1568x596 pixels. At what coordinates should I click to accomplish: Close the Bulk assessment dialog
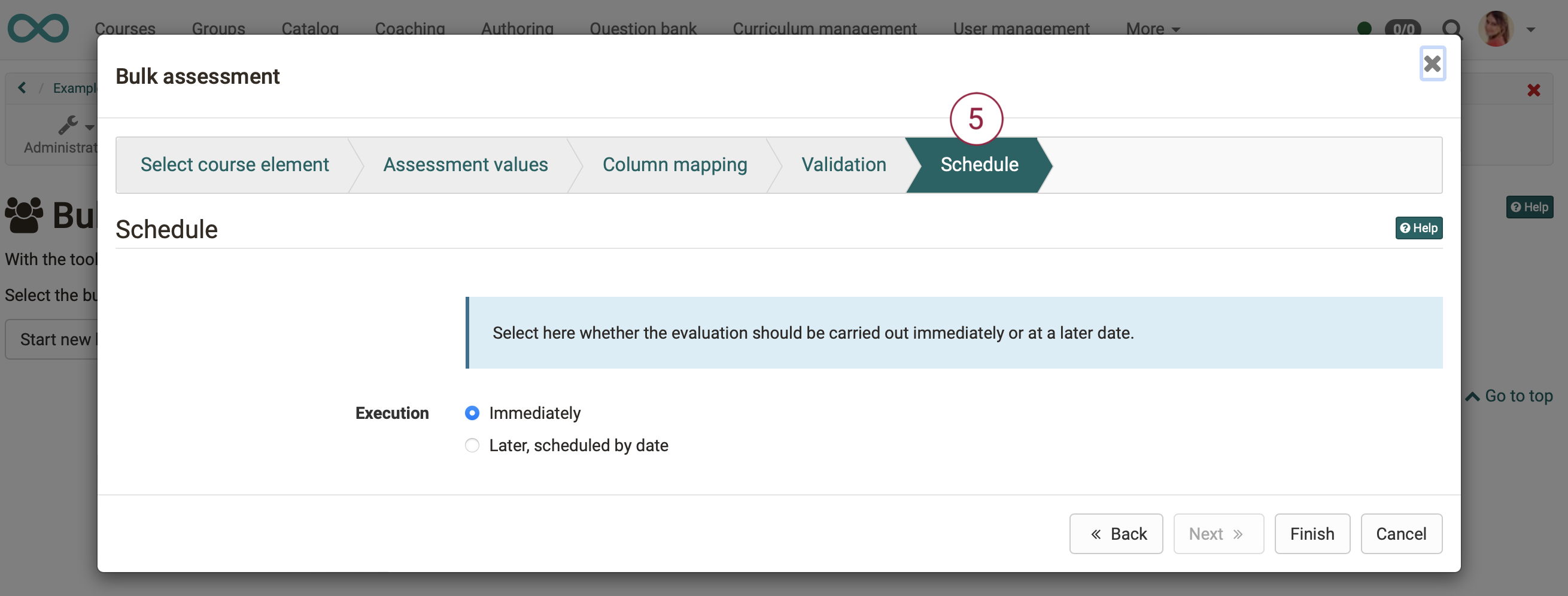point(1432,63)
